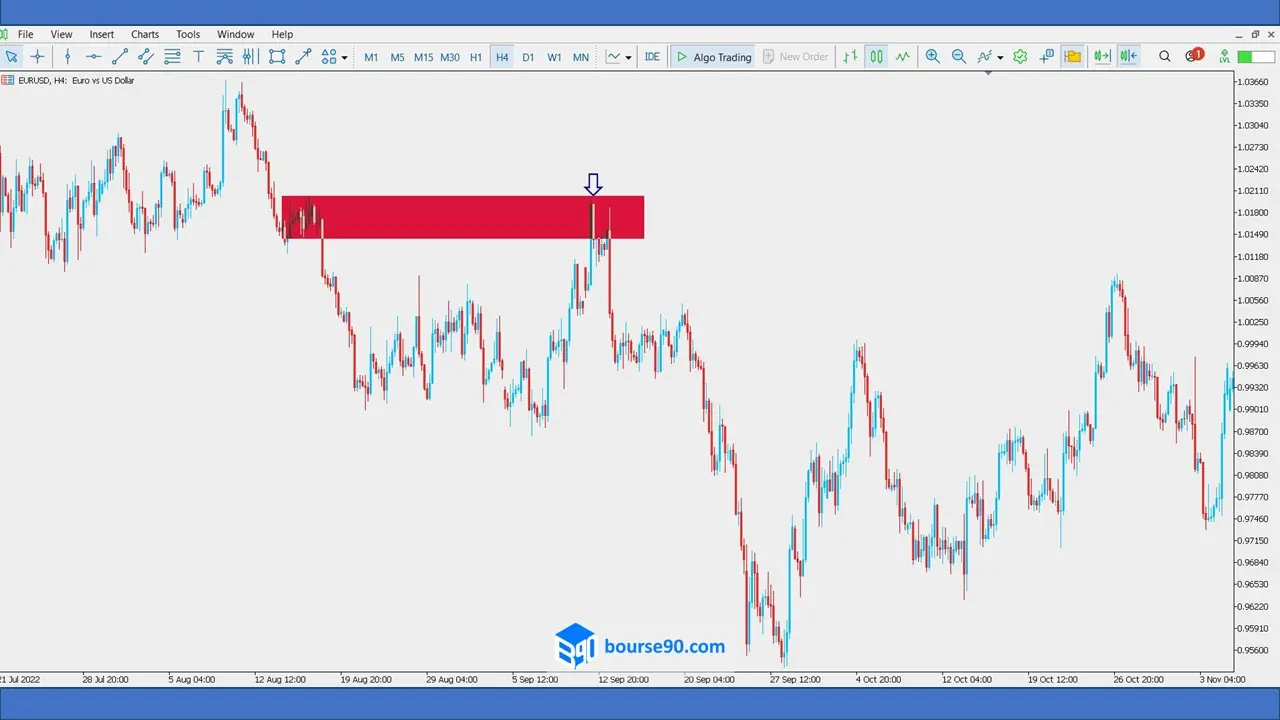Open the Charts menu
This screenshot has width=1280, height=720.
(145, 34)
